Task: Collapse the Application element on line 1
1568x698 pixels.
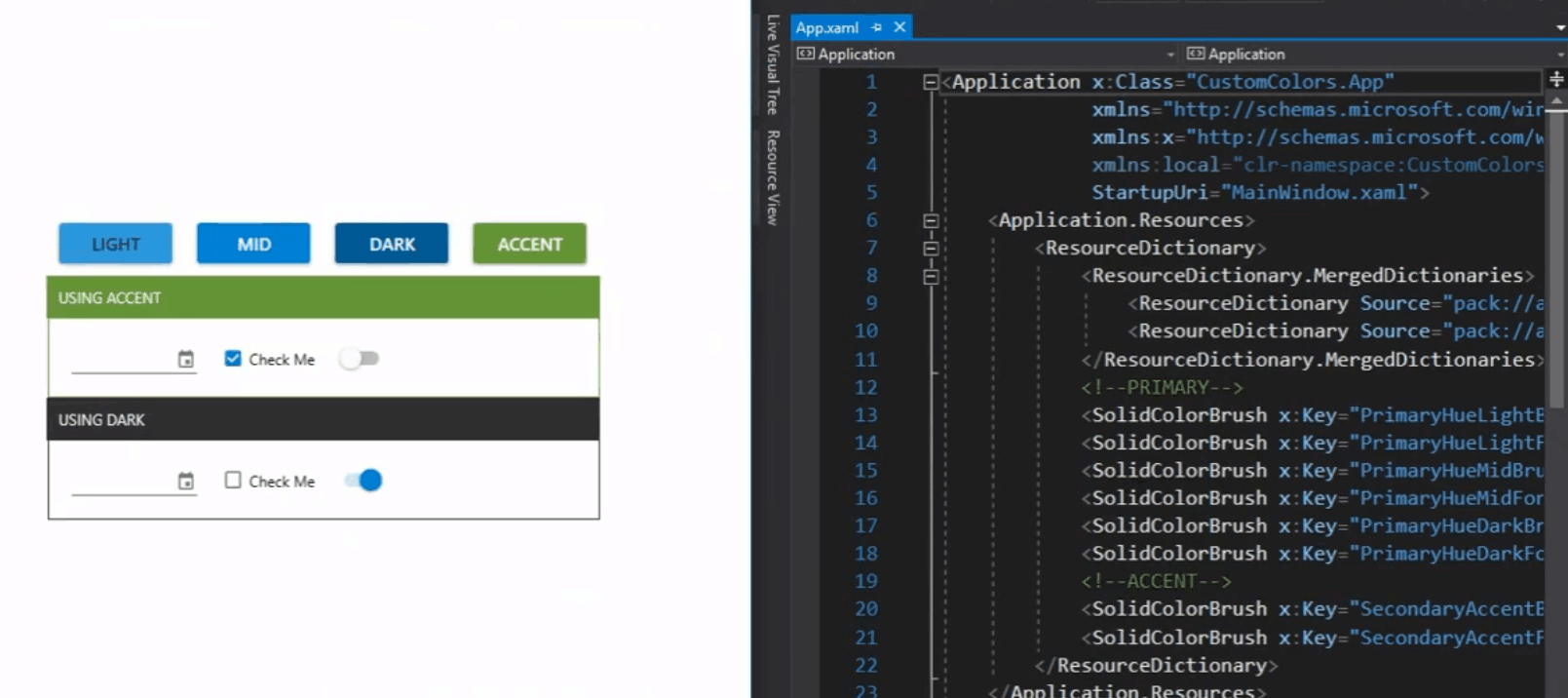Action: [x=931, y=83]
